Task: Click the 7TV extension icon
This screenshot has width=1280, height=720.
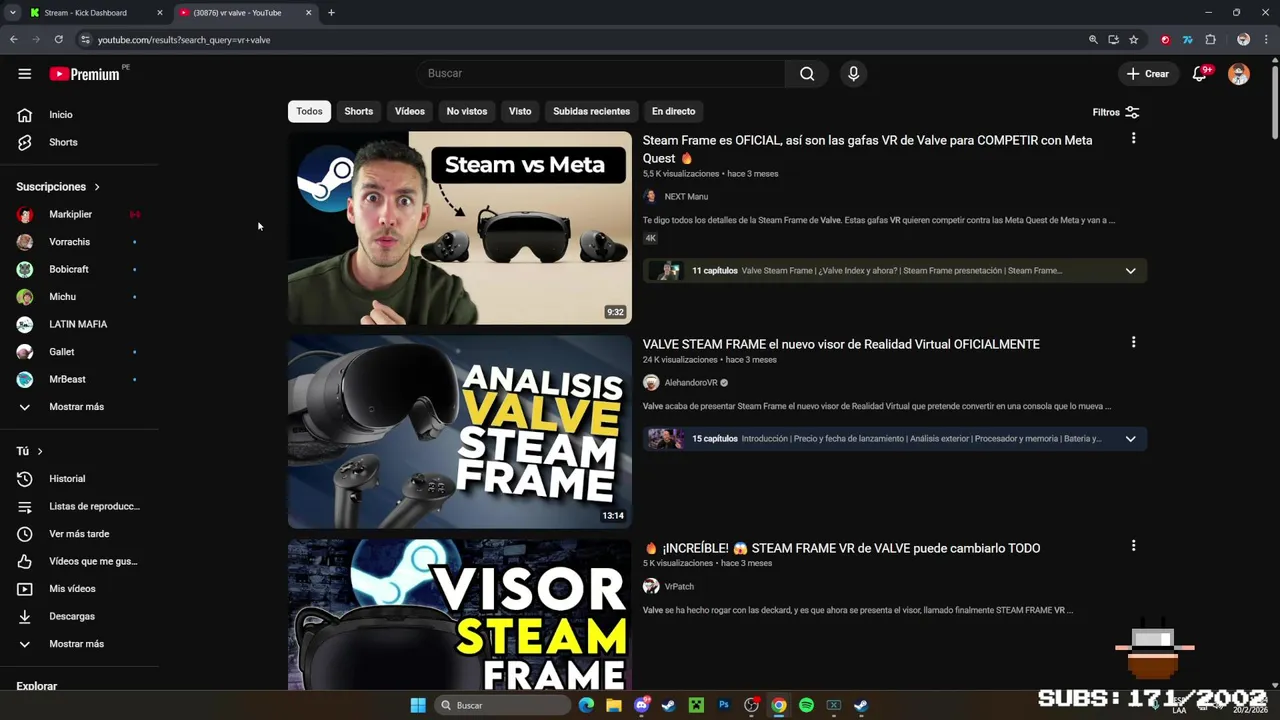Action: 1188,40
